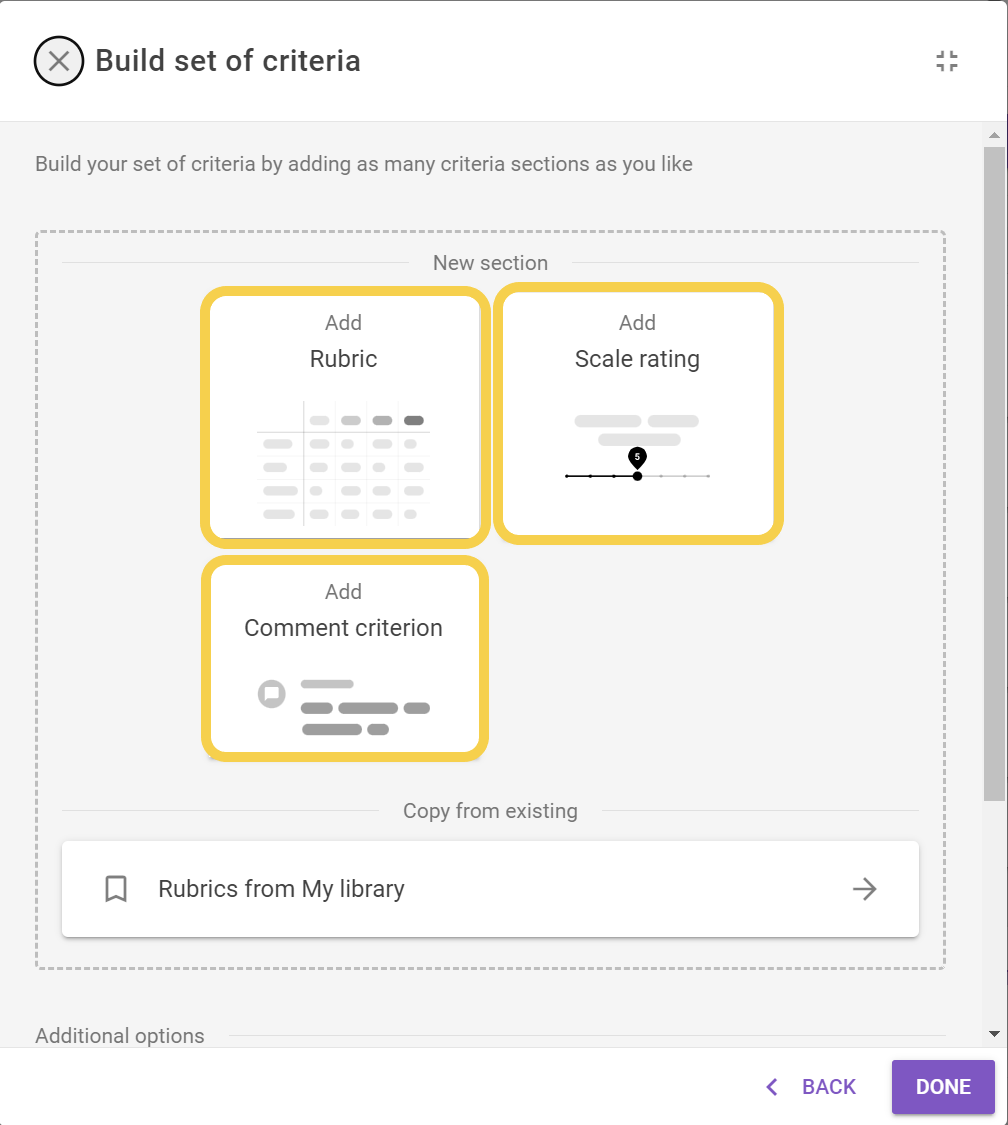Click the exit fullscreen icon in the header
Image resolution: width=1008 pixels, height=1125 pixels.
pos(946,61)
